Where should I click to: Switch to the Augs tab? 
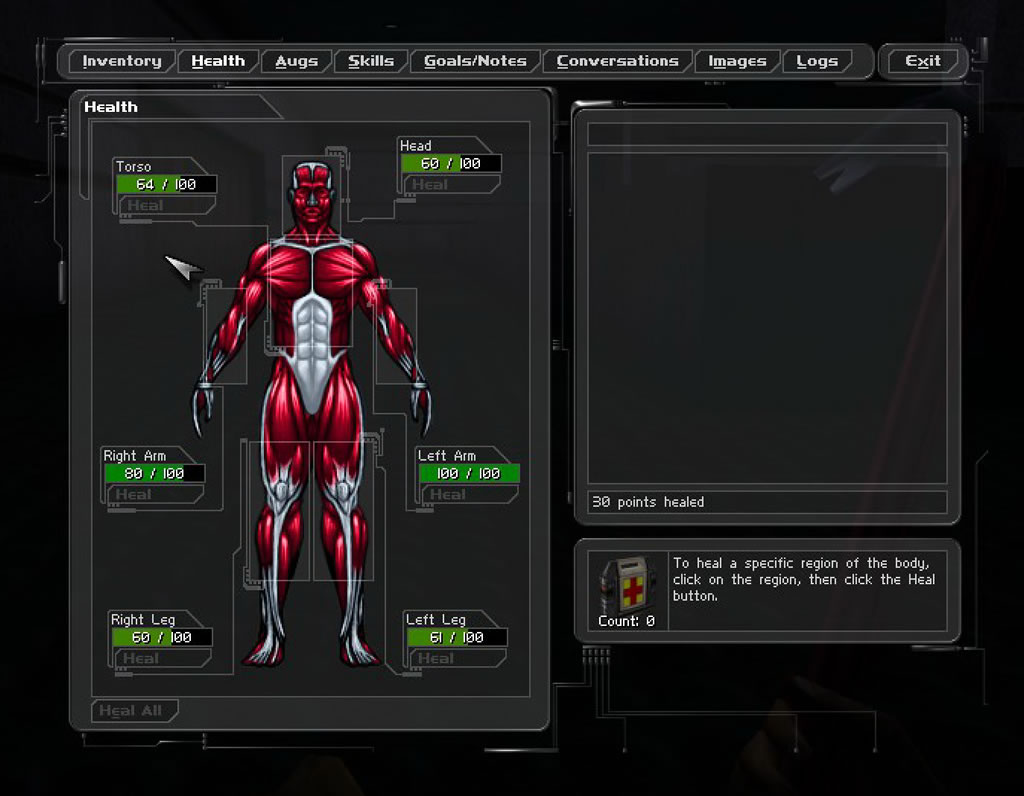pyautogui.click(x=296, y=62)
